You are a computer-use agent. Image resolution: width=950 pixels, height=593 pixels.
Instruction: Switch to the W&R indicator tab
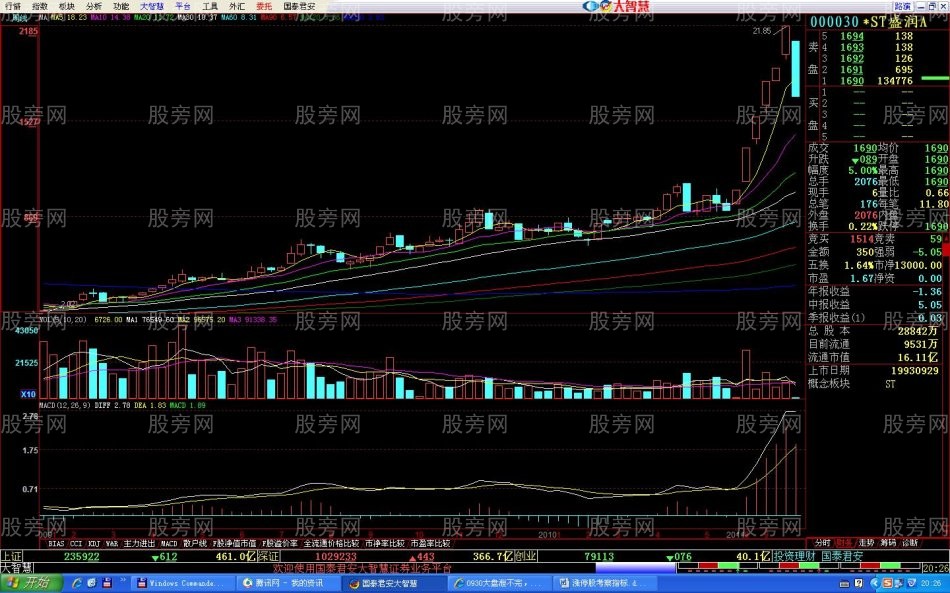click(112, 544)
